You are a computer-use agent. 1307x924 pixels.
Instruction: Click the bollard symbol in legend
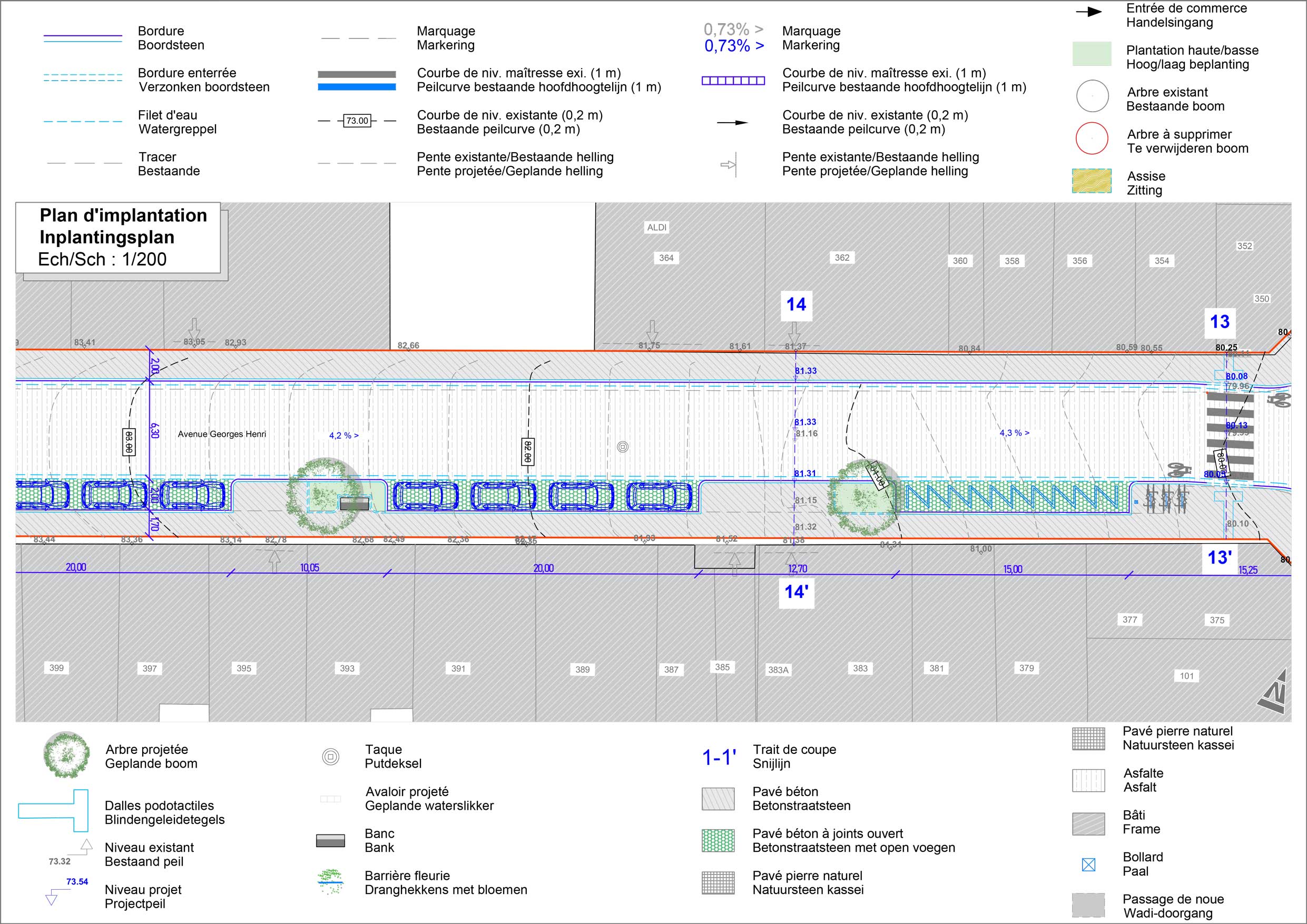[1088, 865]
